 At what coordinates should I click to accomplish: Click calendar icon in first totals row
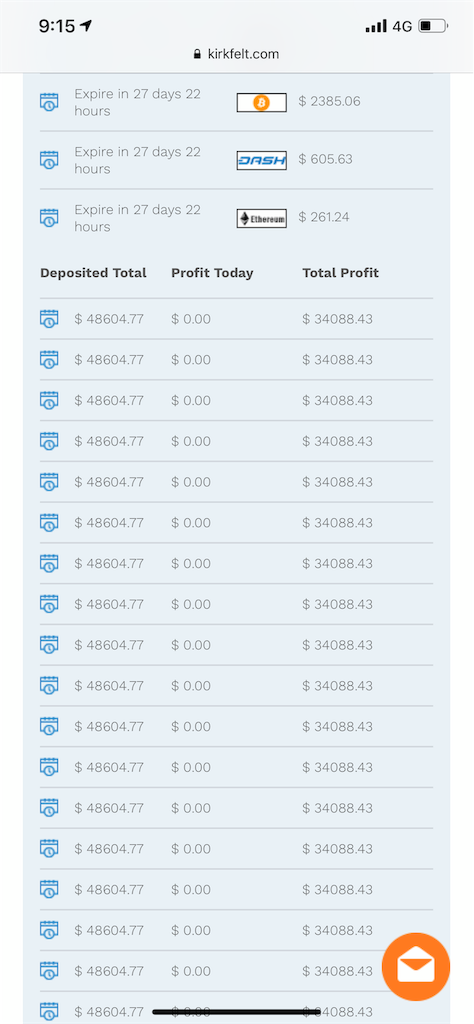[x=49, y=319]
